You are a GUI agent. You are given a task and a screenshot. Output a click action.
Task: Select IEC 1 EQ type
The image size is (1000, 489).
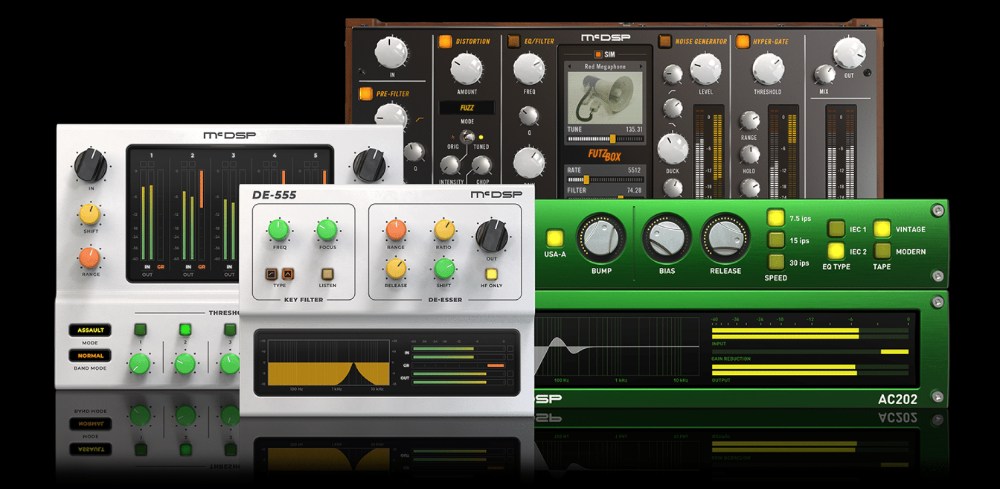coord(836,229)
